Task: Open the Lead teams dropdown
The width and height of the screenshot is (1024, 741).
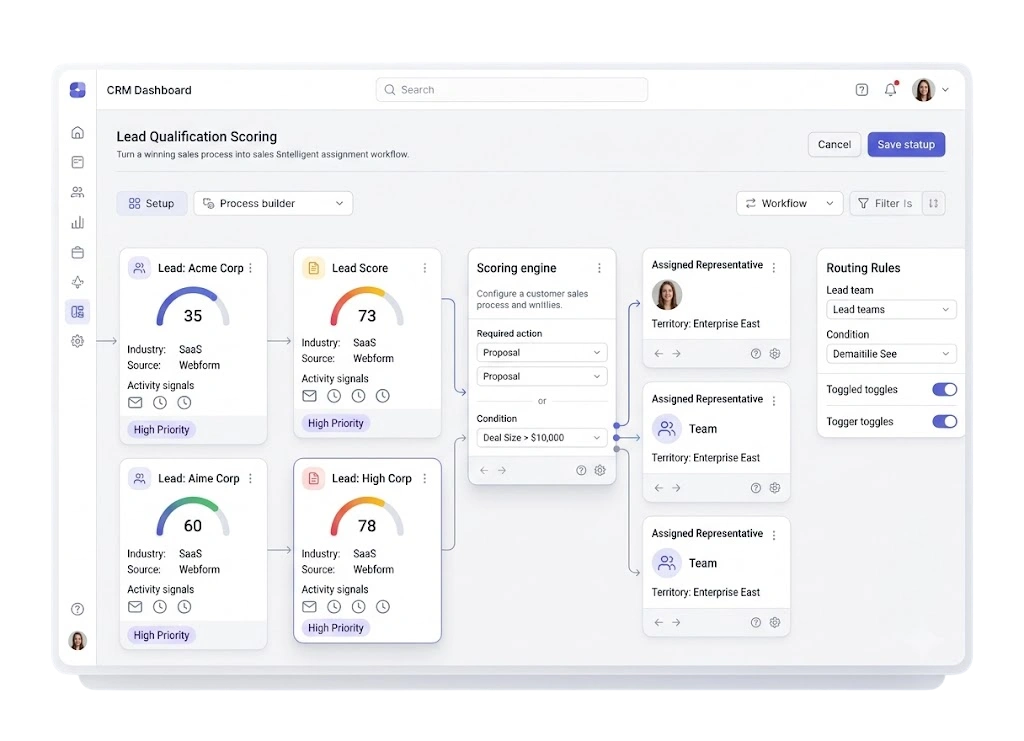Action: pyautogui.click(x=891, y=309)
